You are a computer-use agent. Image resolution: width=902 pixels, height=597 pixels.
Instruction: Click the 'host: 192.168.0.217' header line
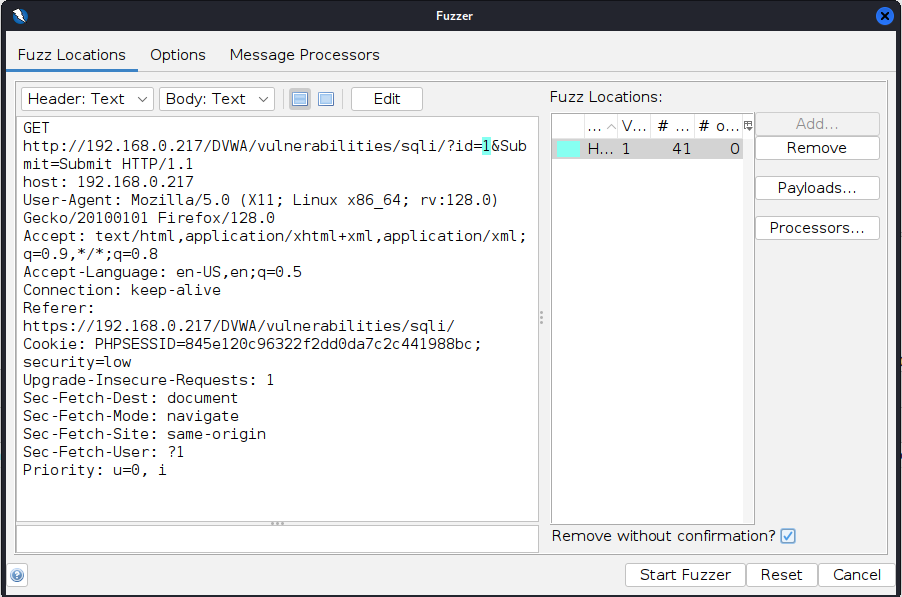tap(108, 182)
